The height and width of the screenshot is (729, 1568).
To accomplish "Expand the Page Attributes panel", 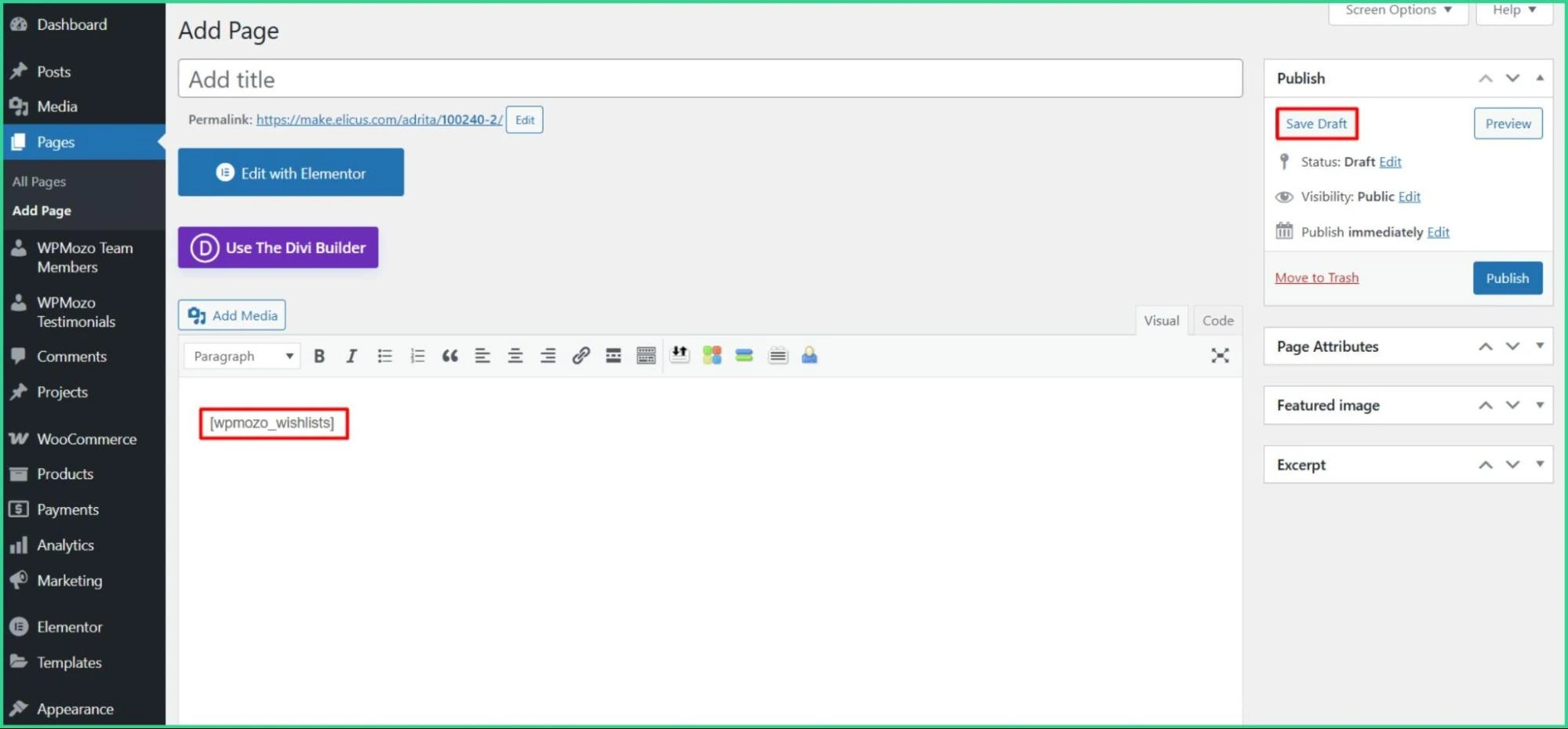I will coord(1540,346).
